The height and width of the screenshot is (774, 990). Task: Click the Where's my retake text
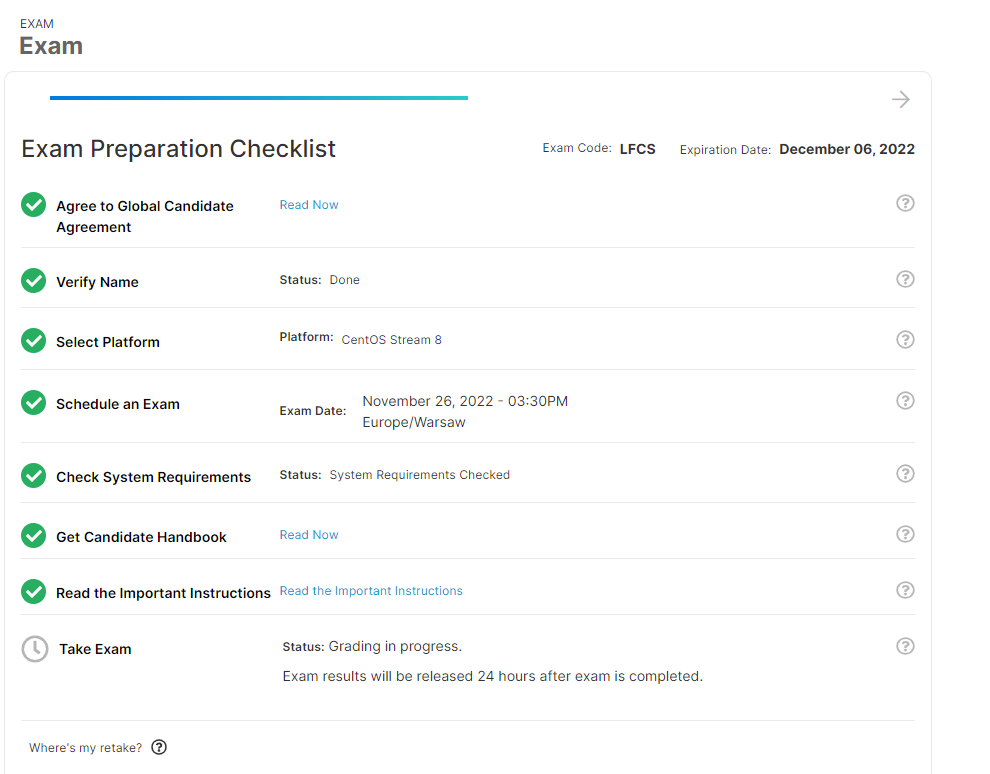pyautogui.click(x=86, y=747)
